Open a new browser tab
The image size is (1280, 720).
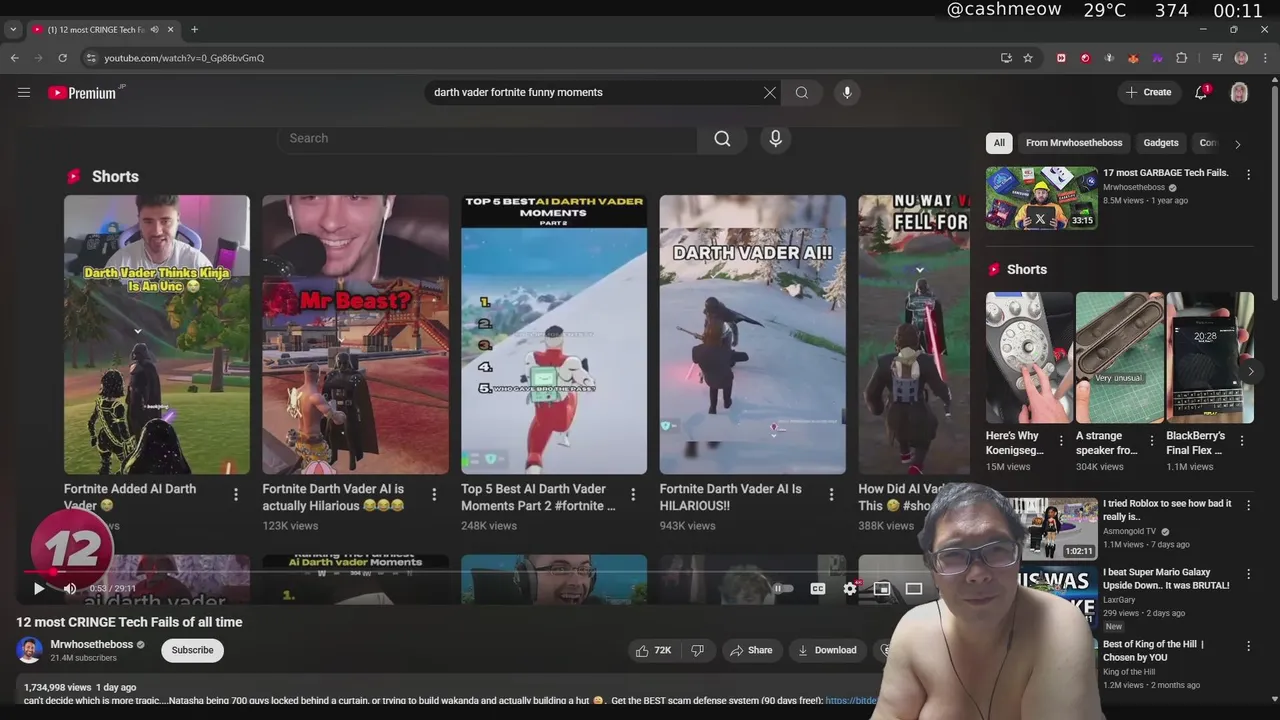194,29
